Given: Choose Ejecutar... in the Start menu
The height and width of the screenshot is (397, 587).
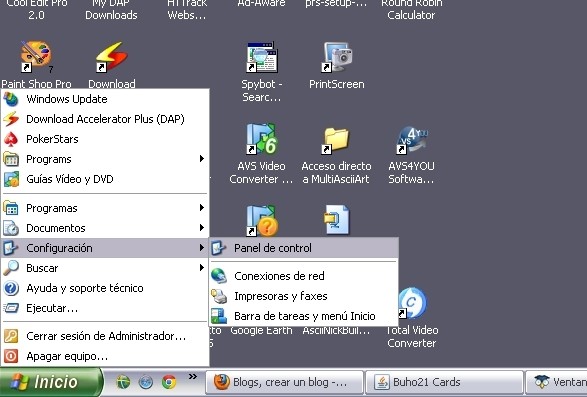Looking at the screenshot, I should click(x=105, y=308).
